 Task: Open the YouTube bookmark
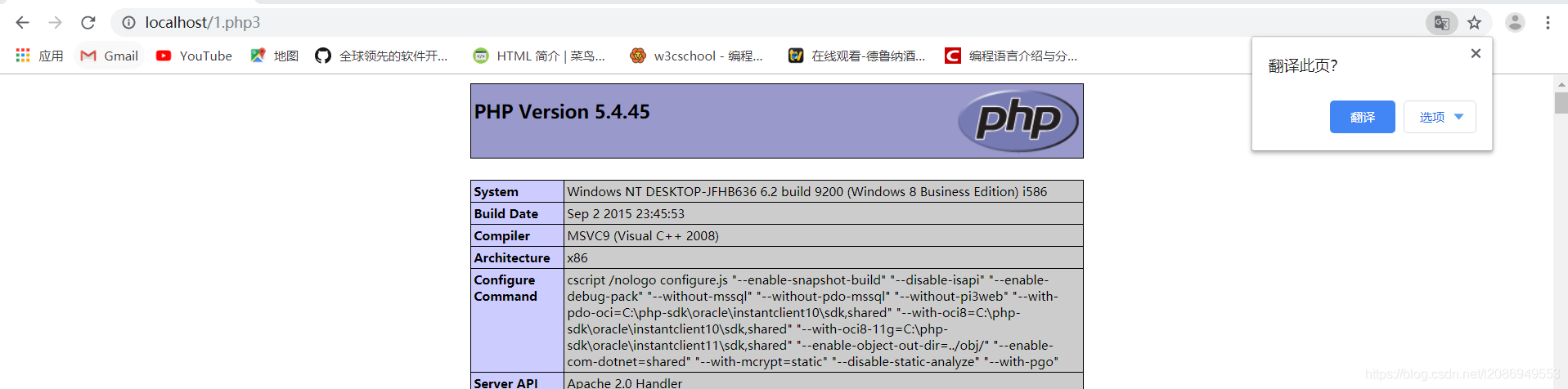click(x=194, y=56)
